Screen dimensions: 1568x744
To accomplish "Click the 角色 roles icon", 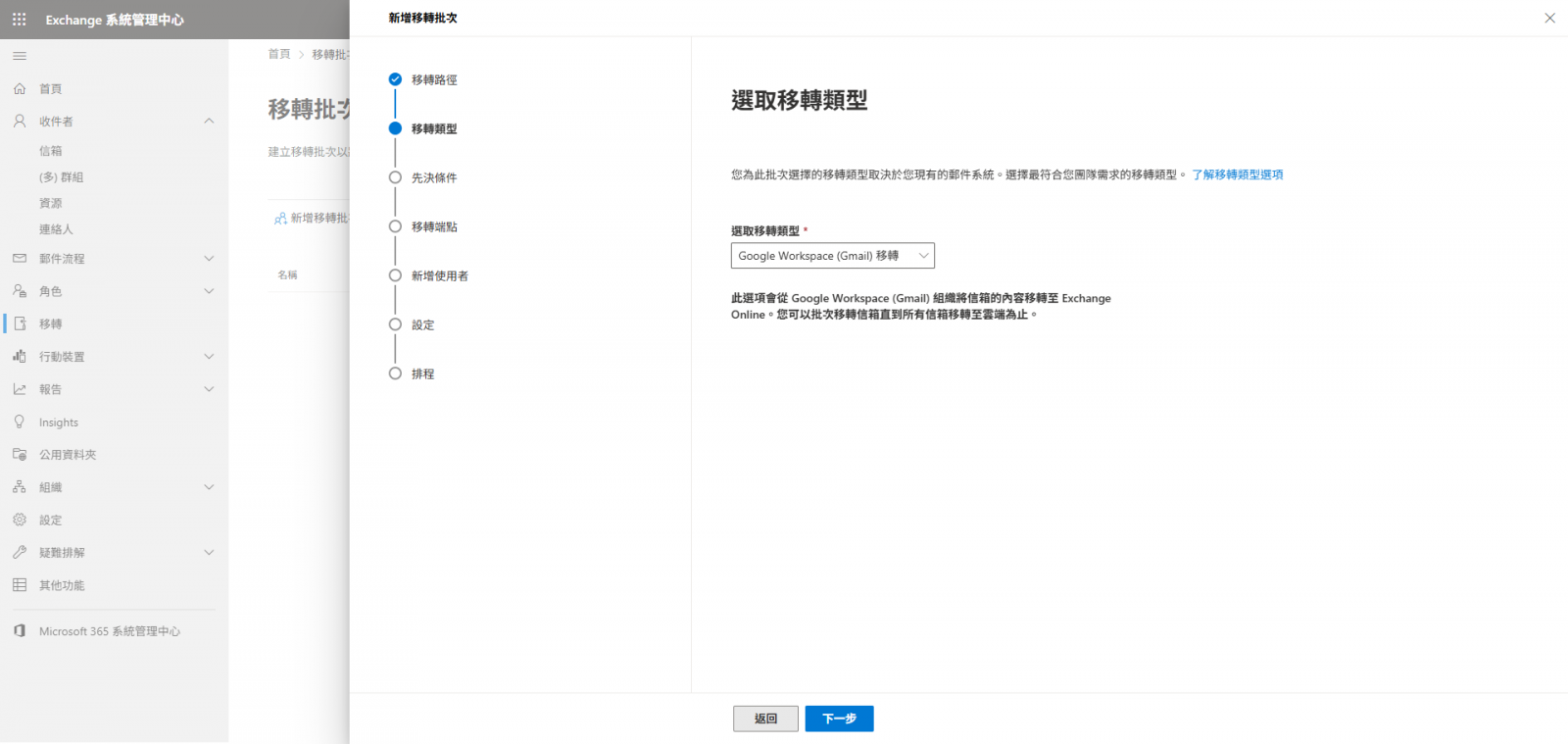I will 20,291.
